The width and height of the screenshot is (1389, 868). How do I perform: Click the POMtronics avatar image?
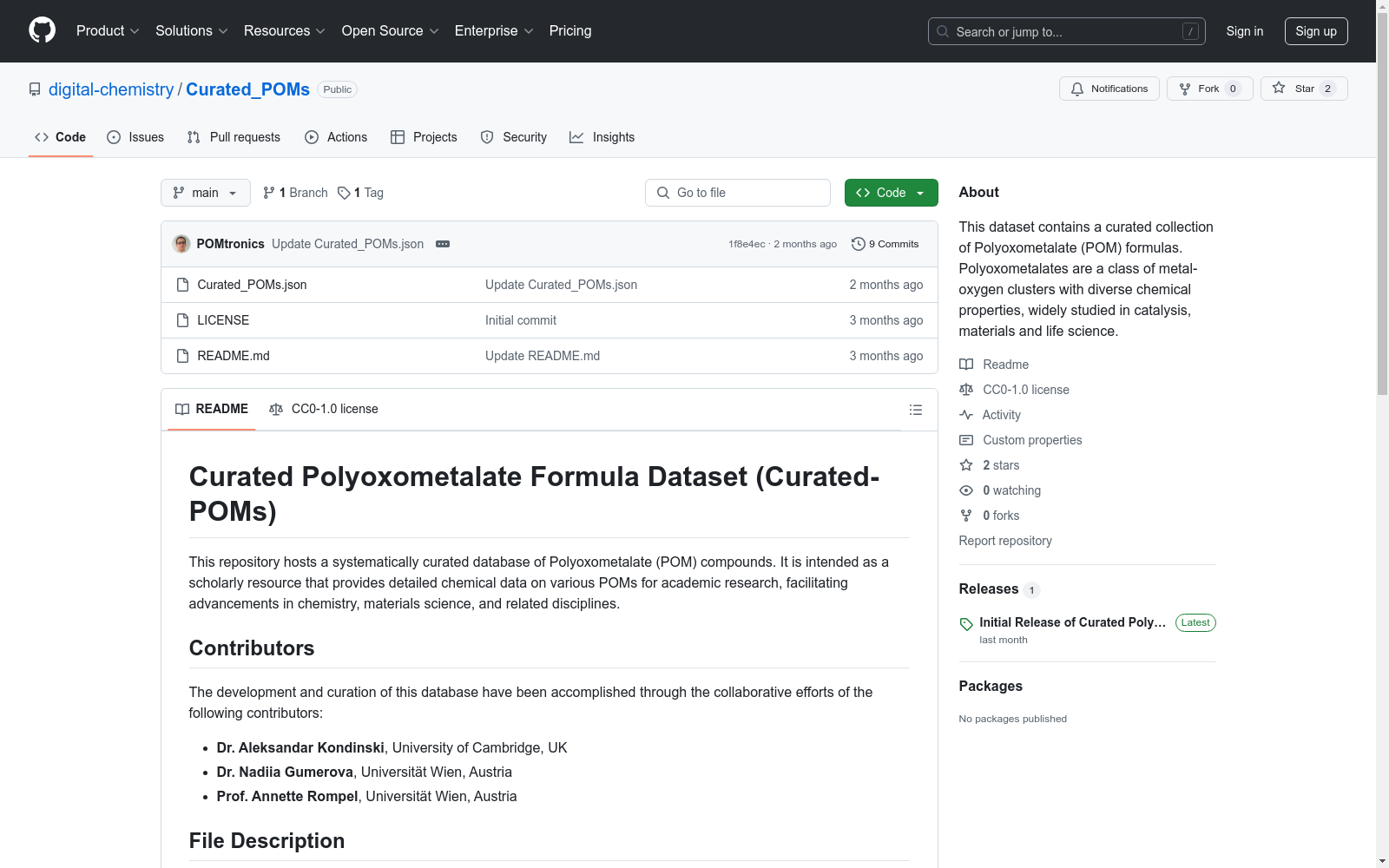181,244
